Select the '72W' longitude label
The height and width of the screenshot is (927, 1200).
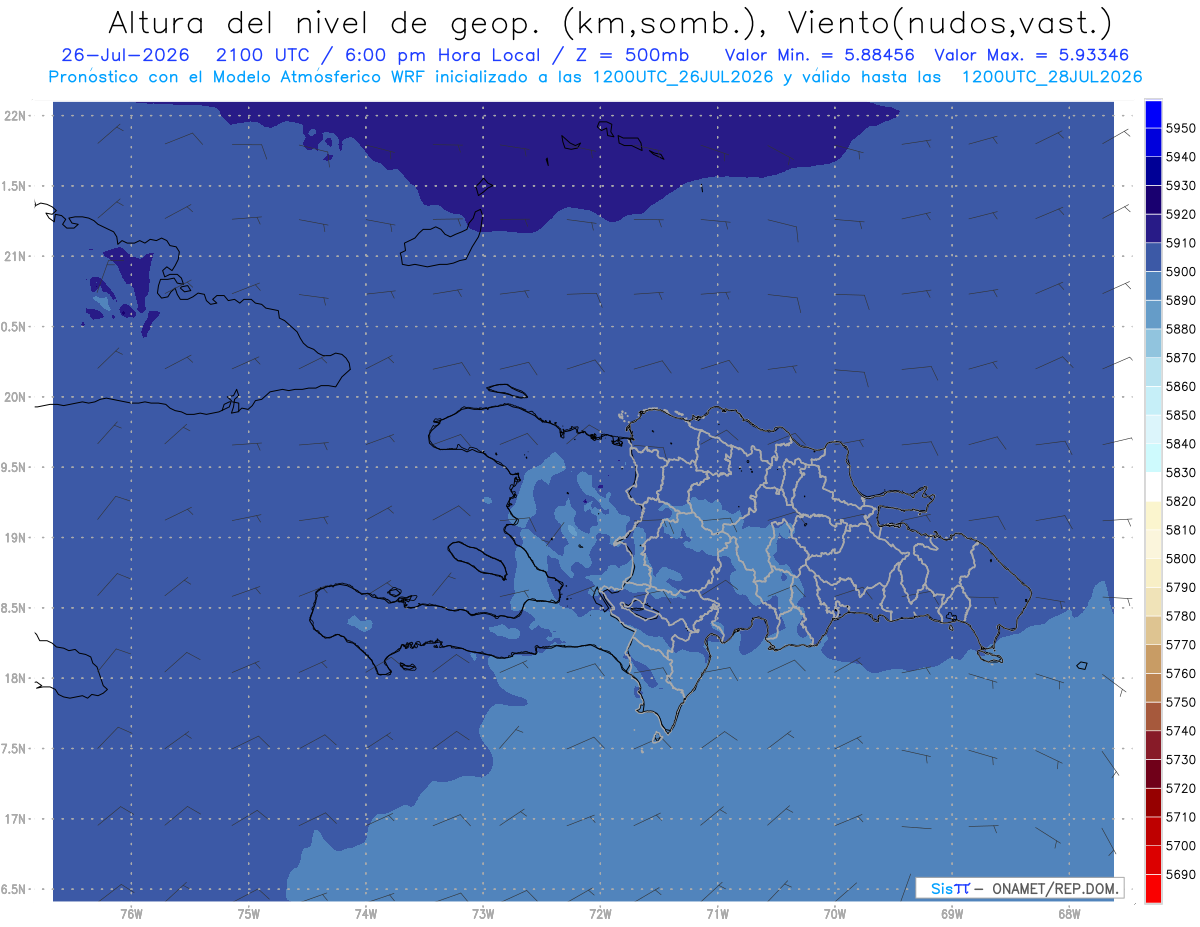click(x=600, y=914)
